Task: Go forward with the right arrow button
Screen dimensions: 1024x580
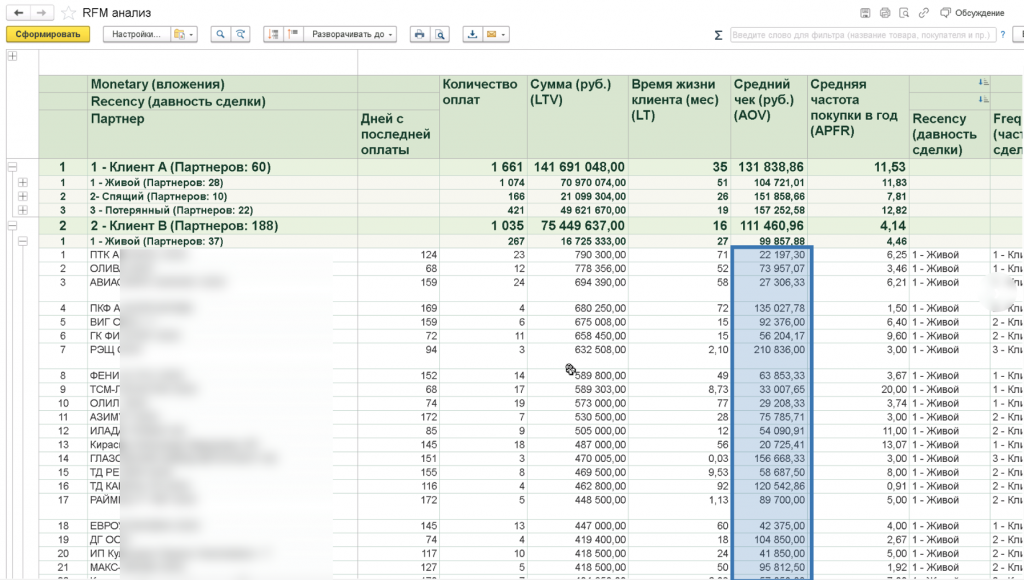Action: click(x=41, y=12)
